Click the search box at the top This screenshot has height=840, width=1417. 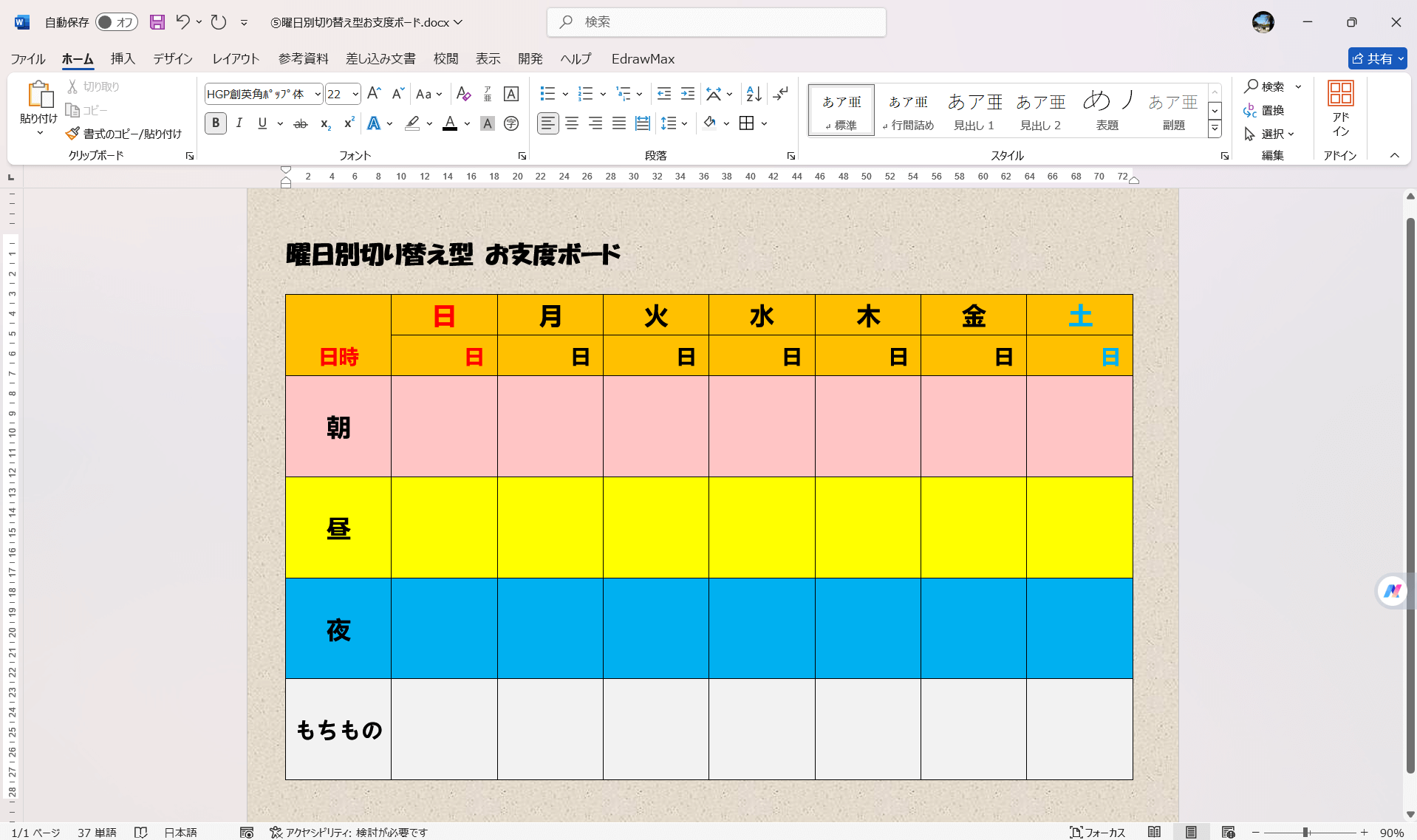click(x=715, y=22)
